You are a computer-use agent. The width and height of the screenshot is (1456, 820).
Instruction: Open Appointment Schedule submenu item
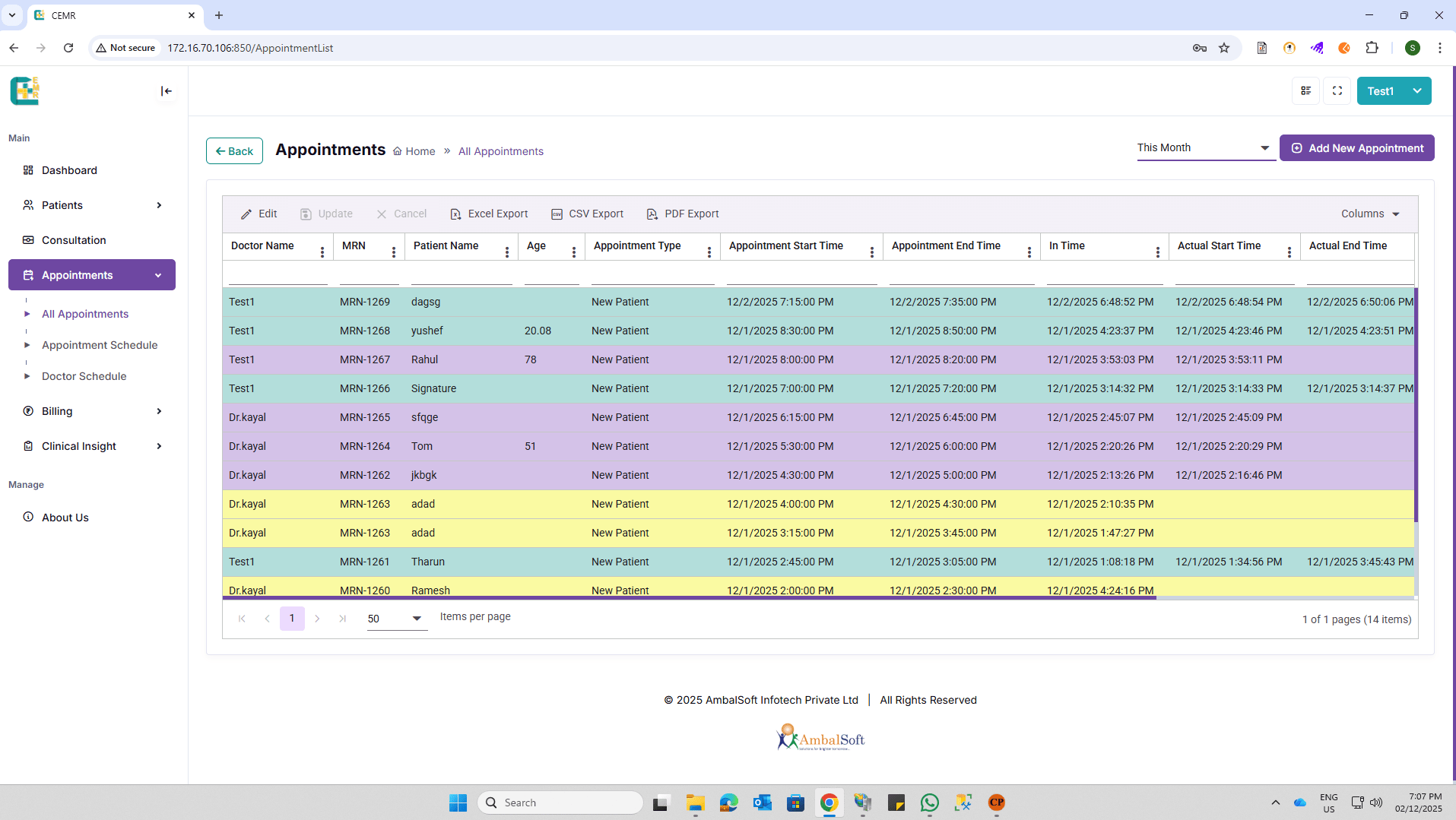[x=100, y=345]
